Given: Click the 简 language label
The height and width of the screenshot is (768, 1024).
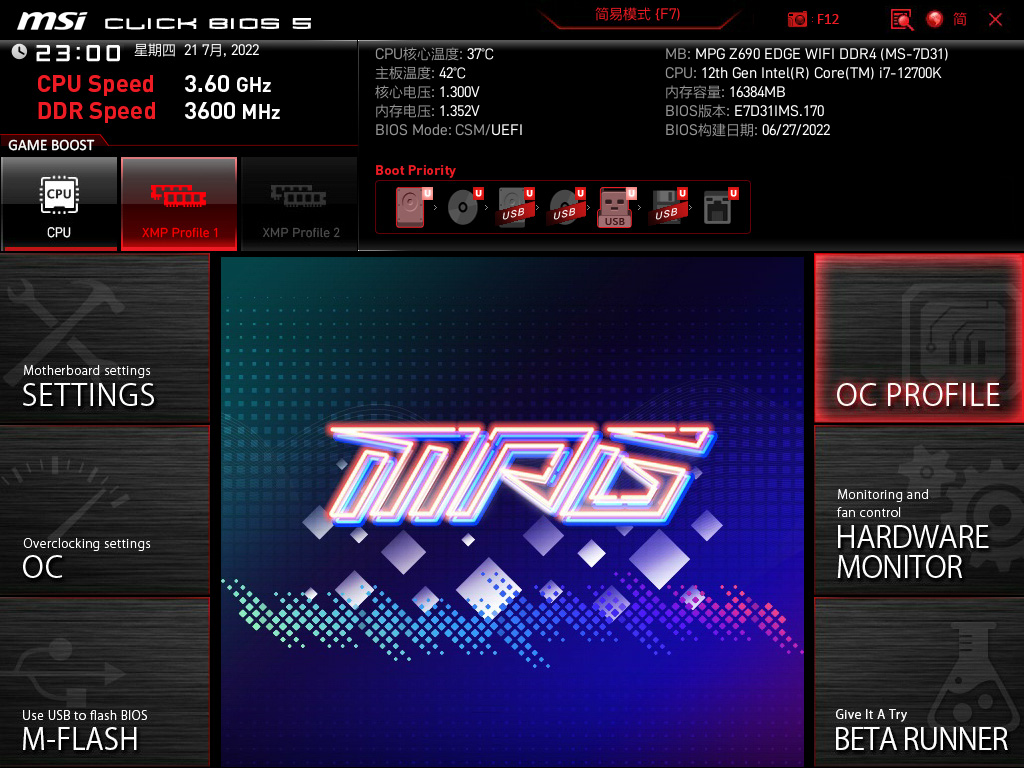Looking at the screenshot, I should (x=960, y=20).
